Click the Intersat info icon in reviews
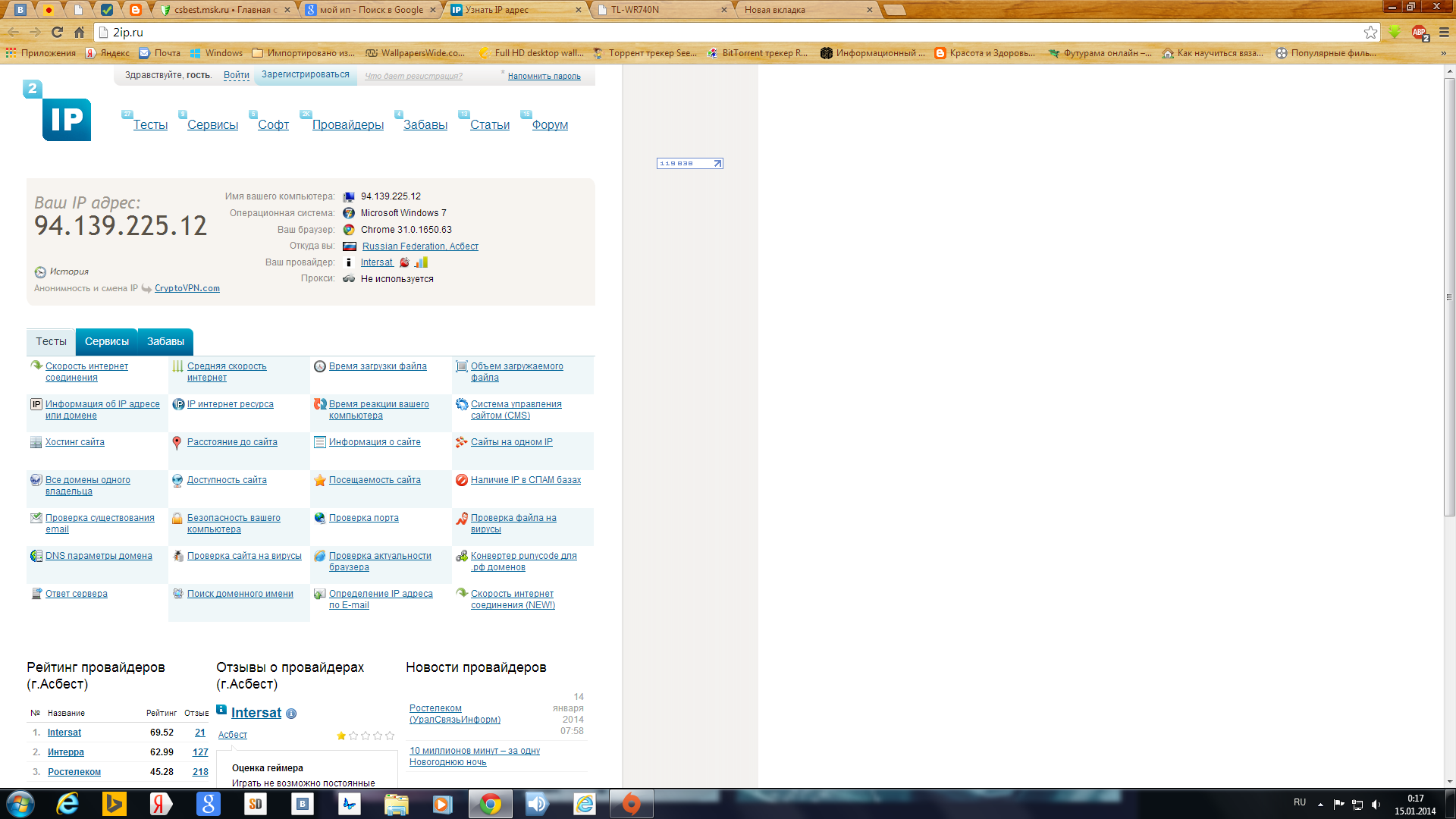This screenshot has width=1456, height=819. click(x=291, y=714)
